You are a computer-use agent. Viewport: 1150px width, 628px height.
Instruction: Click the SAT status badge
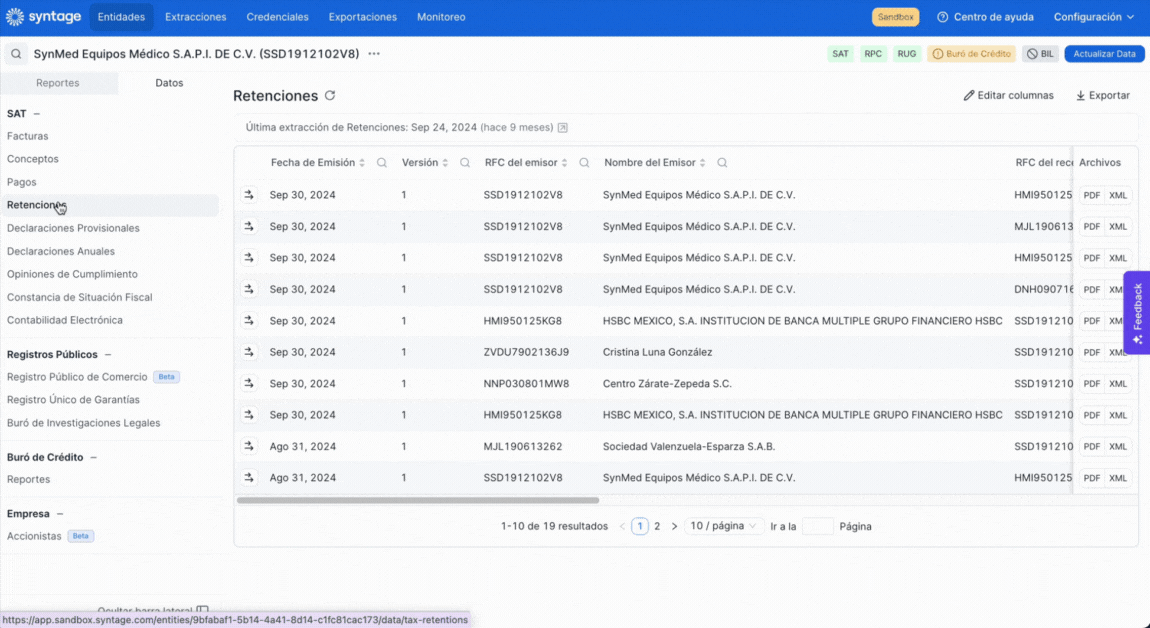click(x=840, y=54)
